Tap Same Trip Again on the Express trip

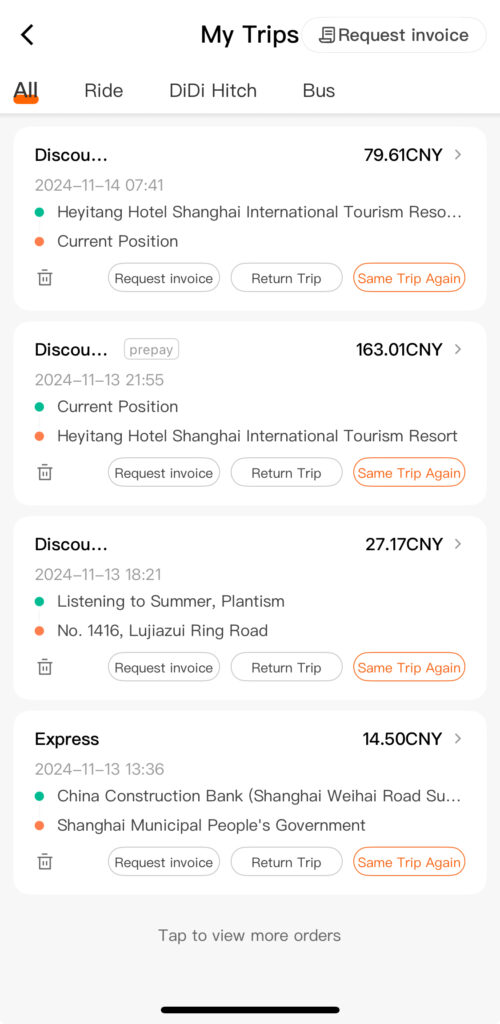[x=409, y=861]
